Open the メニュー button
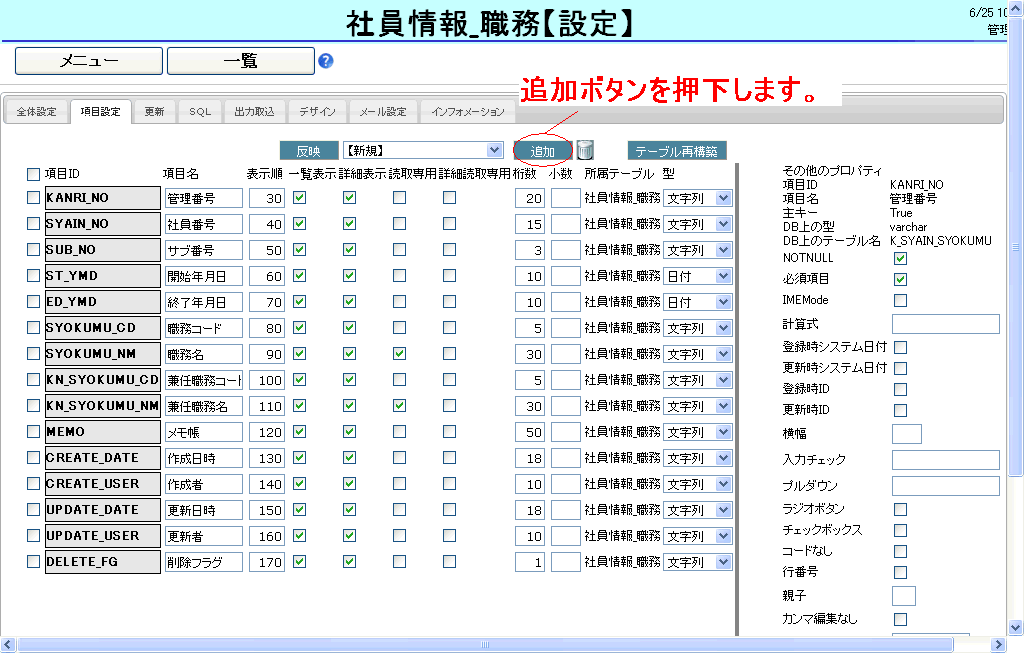 coord(88,61)
